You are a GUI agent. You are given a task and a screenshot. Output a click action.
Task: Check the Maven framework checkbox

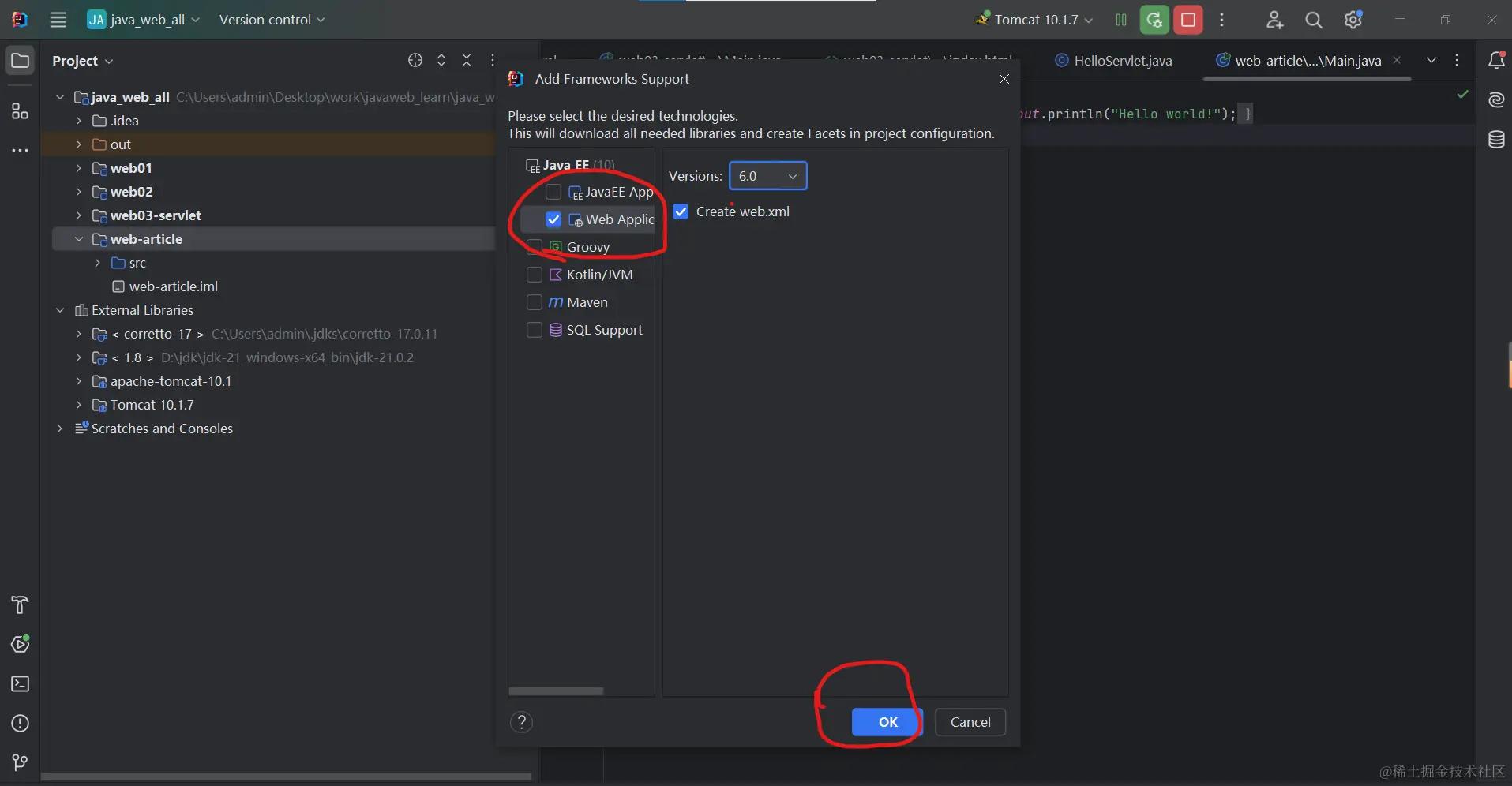[x=535, y=302]
